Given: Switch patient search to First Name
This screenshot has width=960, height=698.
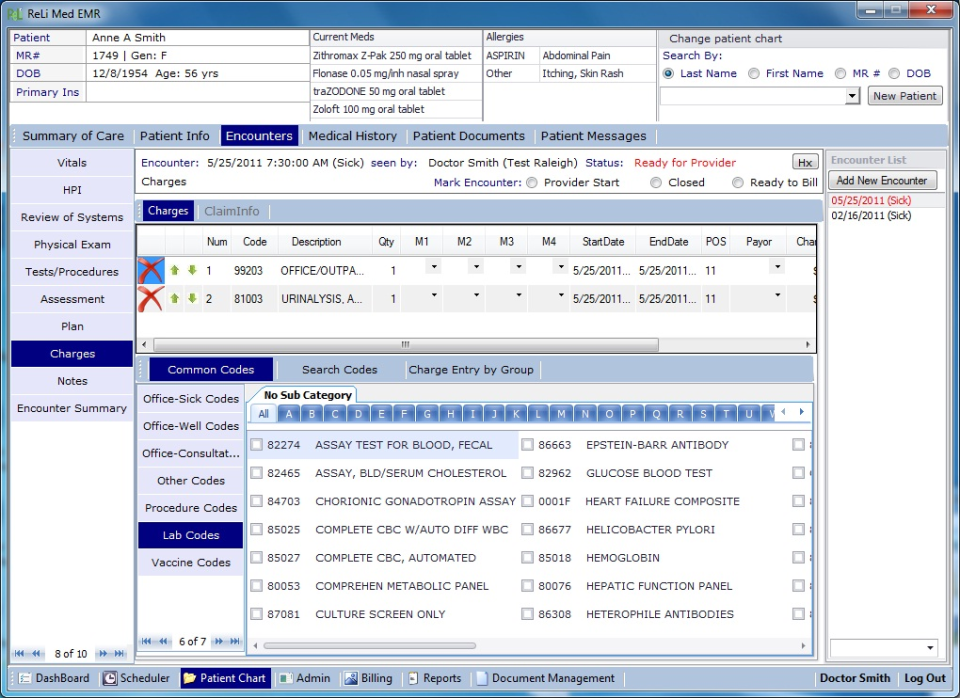Looking at the screenshot, I should coord(753,73).
